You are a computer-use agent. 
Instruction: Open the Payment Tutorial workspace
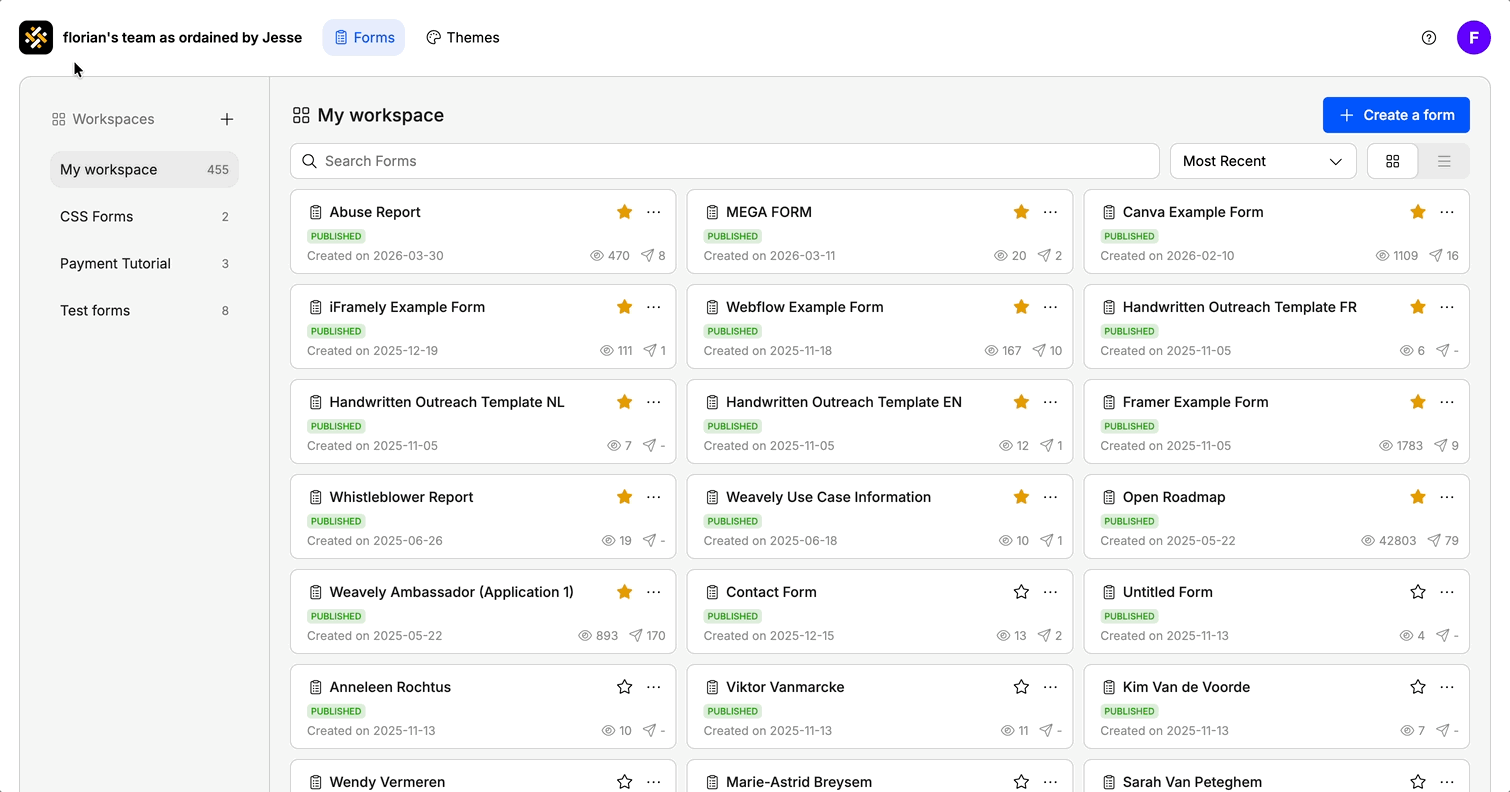(144, 264)
